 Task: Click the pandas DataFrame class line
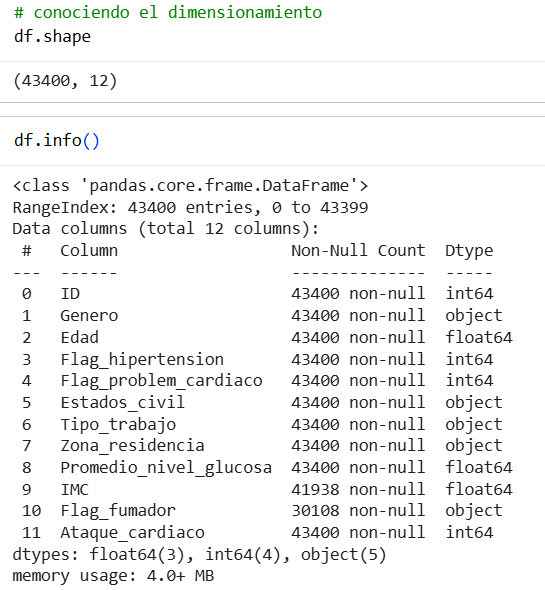click(190, 186)
